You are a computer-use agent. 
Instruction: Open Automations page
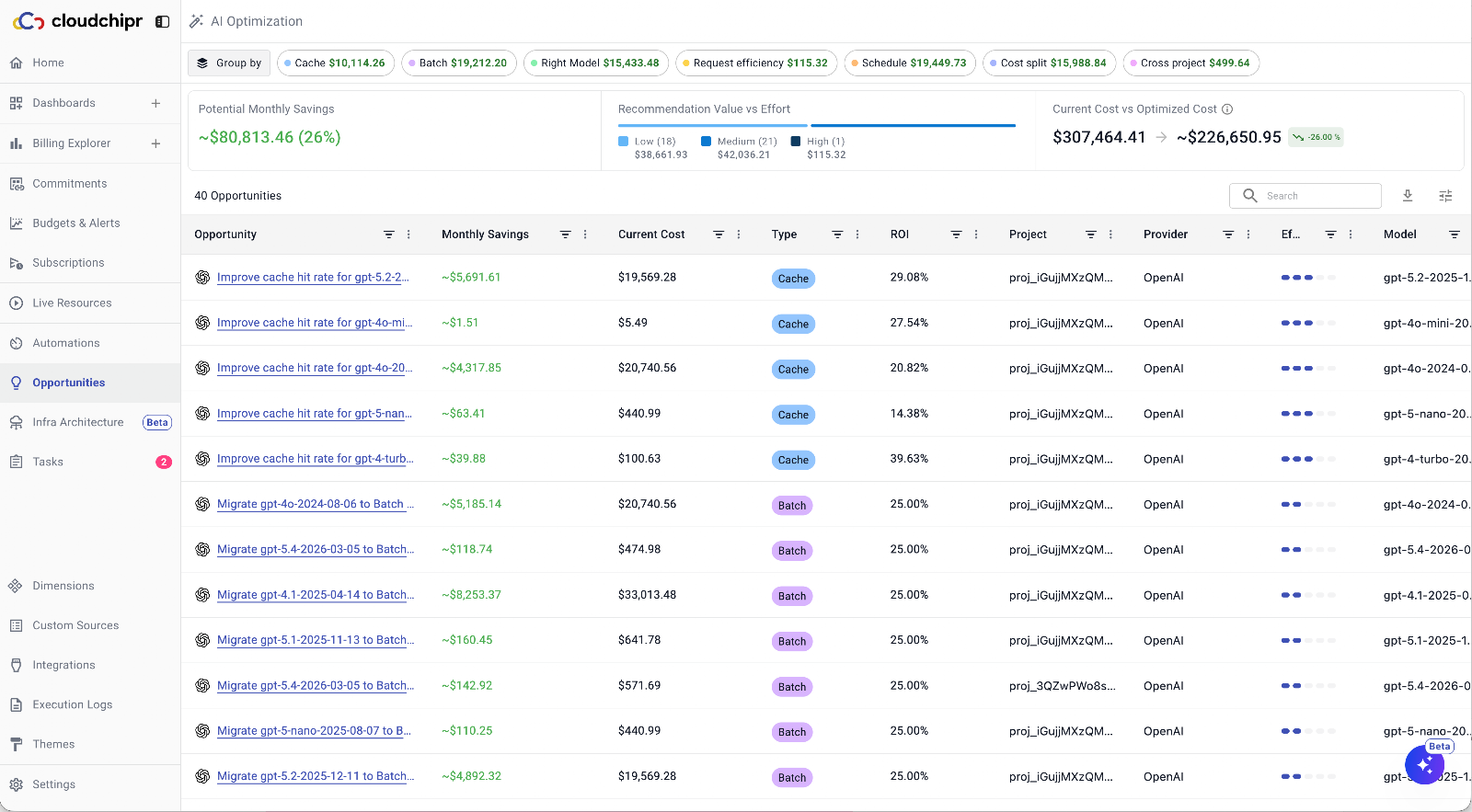click(90, 343)
